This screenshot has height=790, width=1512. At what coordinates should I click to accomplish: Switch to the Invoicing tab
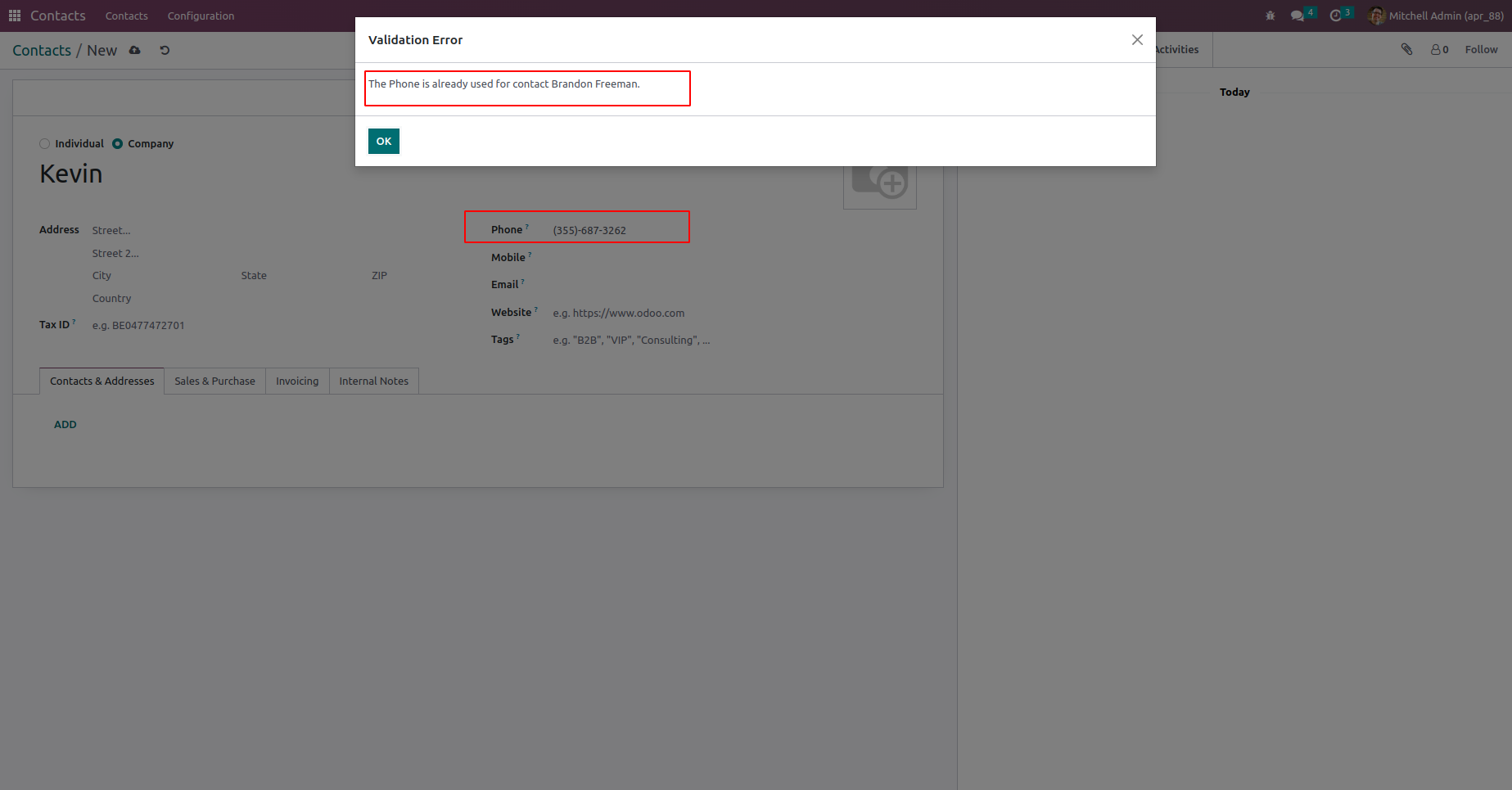tap(297, 381)
